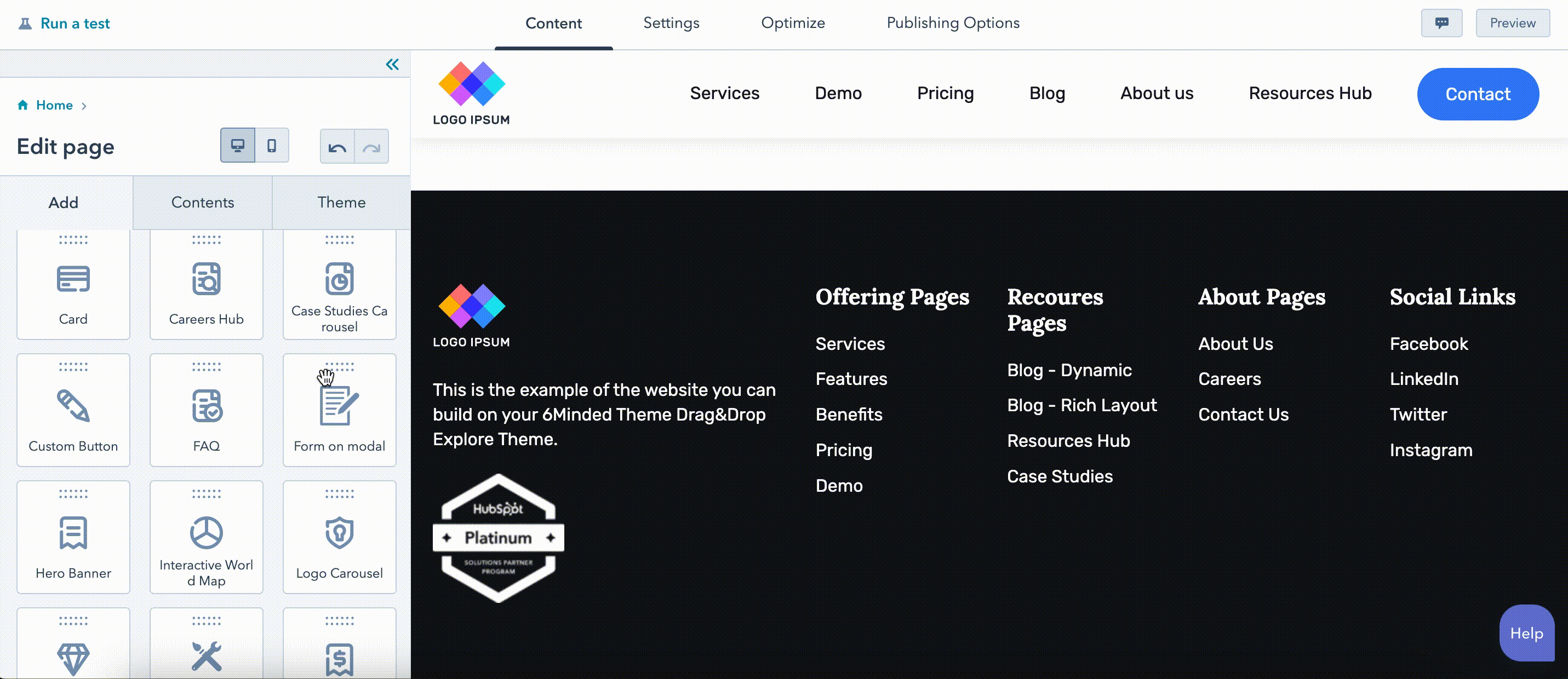Click the Offering Pages footer heading
Viewport: 1568px width, 679px height.
click(x=892, y=297)
